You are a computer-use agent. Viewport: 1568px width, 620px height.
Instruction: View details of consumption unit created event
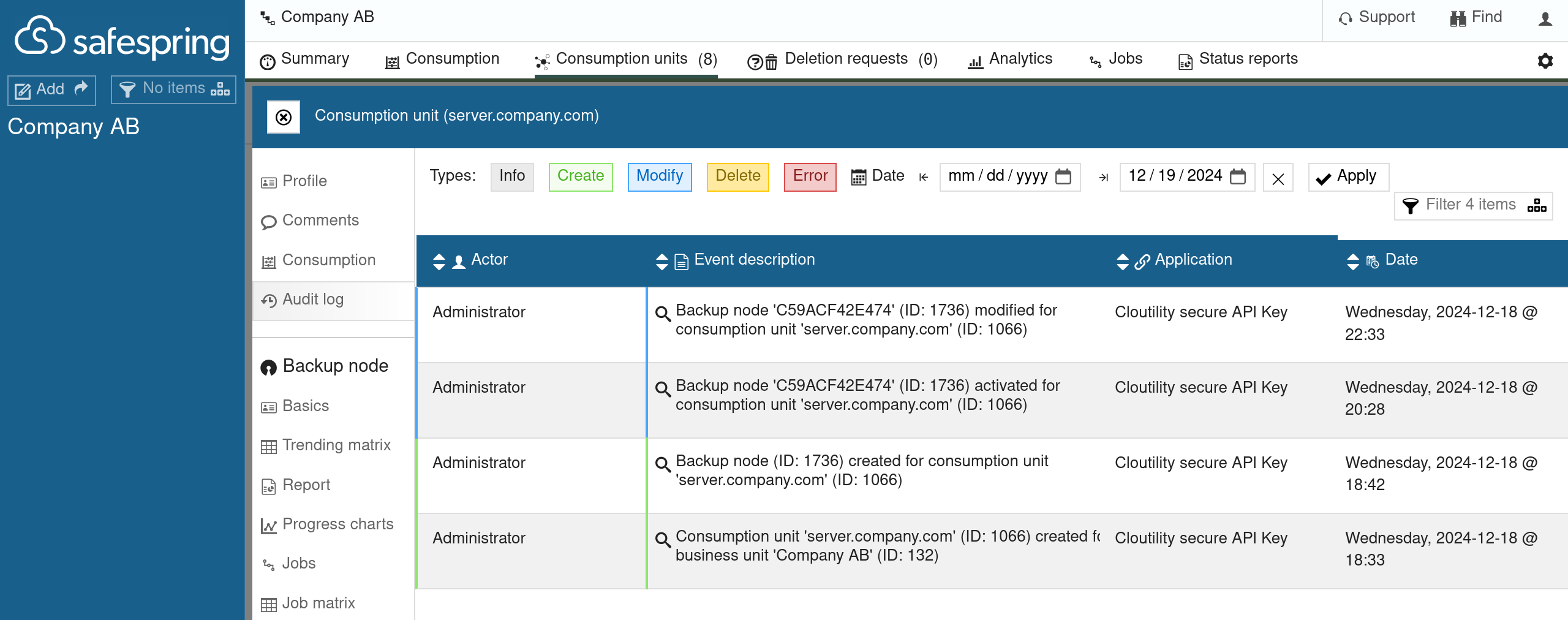(663, 540)
